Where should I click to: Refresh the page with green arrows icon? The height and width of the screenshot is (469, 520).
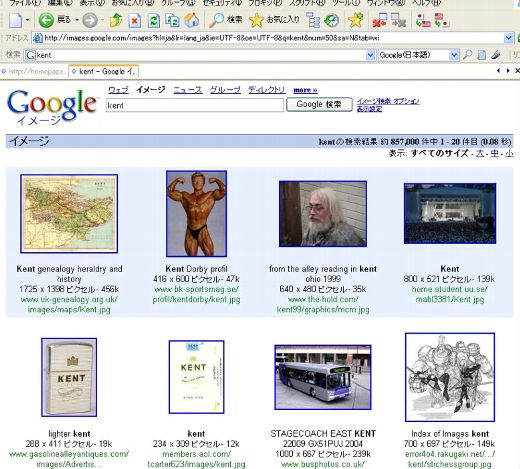click(154, 21)
